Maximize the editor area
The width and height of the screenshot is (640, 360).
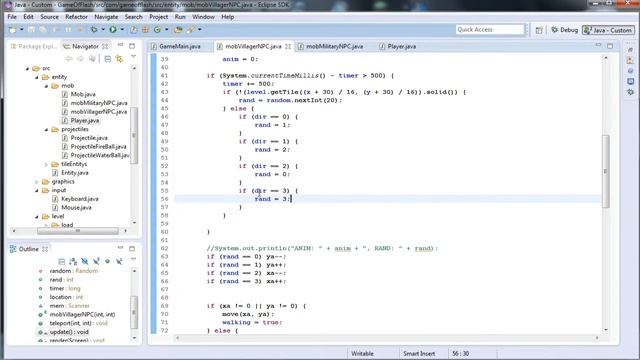(x=610, y=46)
